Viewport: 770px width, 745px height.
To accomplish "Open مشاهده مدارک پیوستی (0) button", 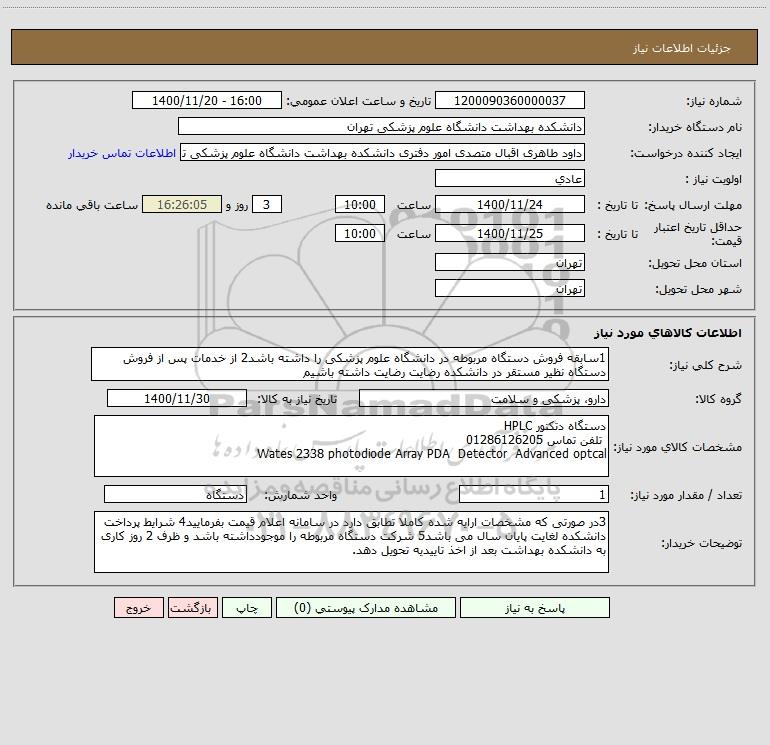I will [x=366, y=608].
